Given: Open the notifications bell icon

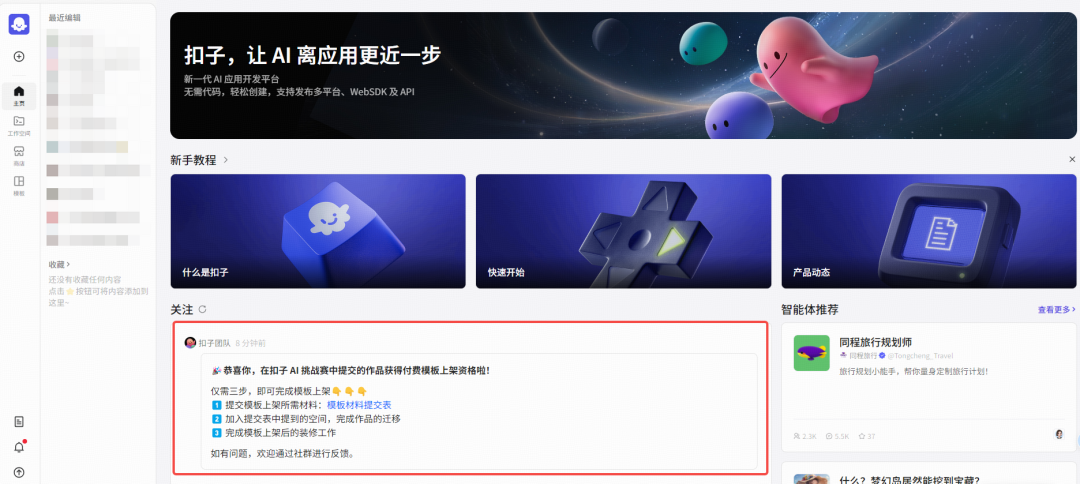Looking at the screenshot, I should pos(19,447).
